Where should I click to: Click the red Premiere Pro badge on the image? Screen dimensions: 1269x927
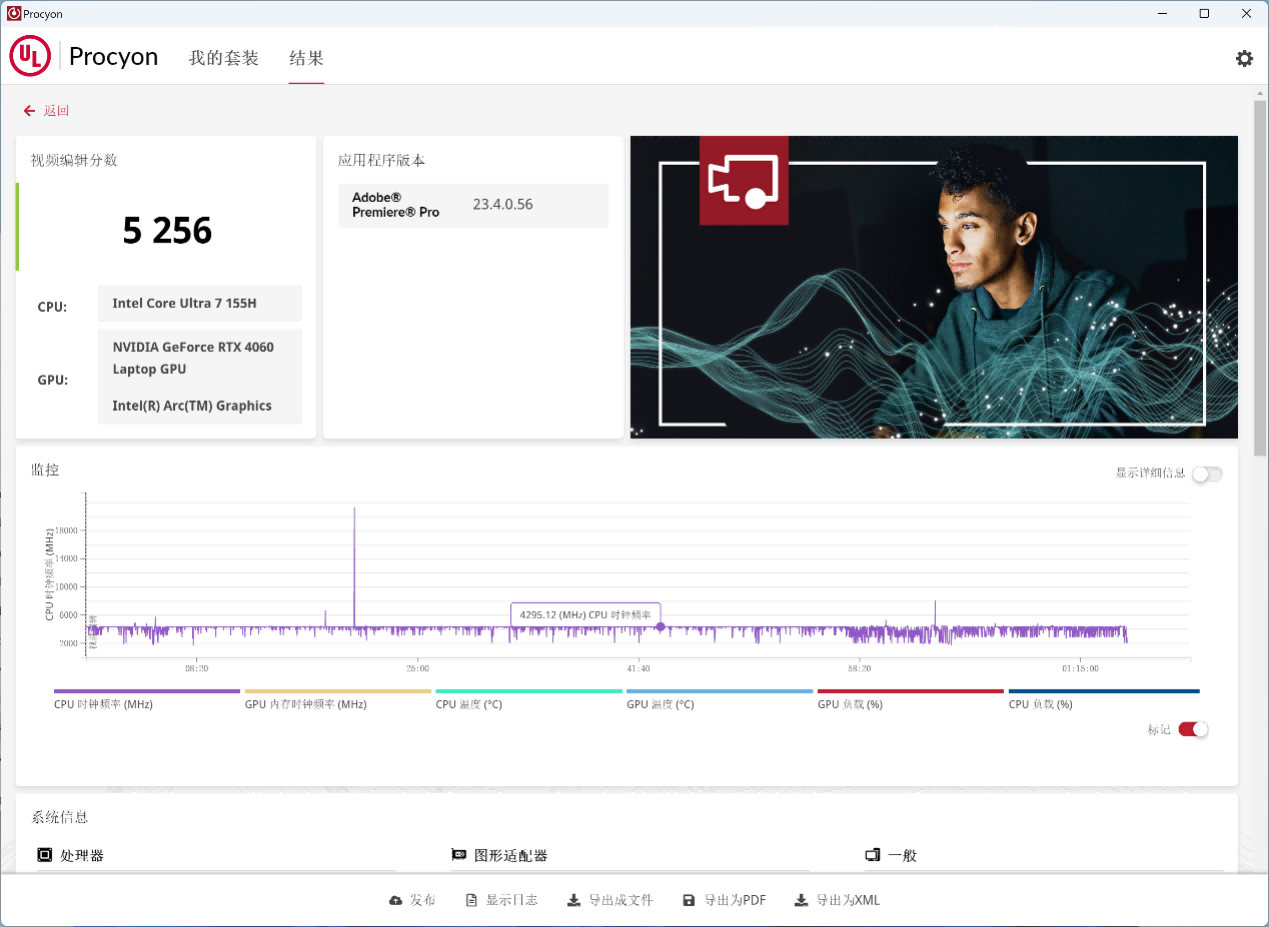[x=743, y=181]
